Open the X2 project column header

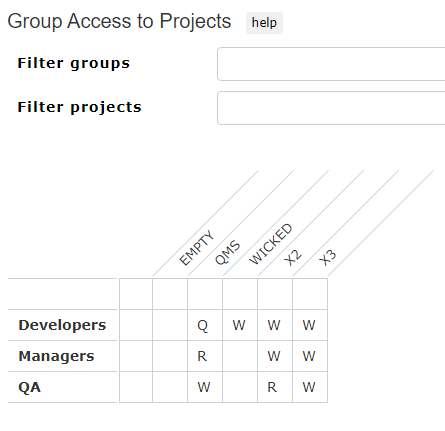click(293, 257)
